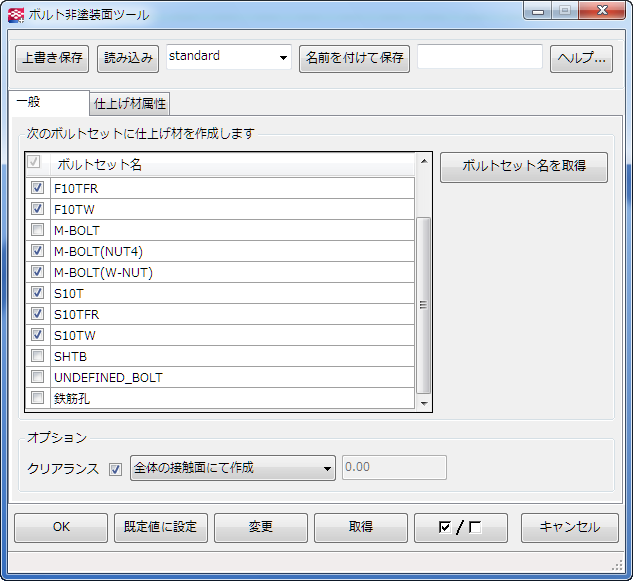Select the SHTB row text

point(70,356)
